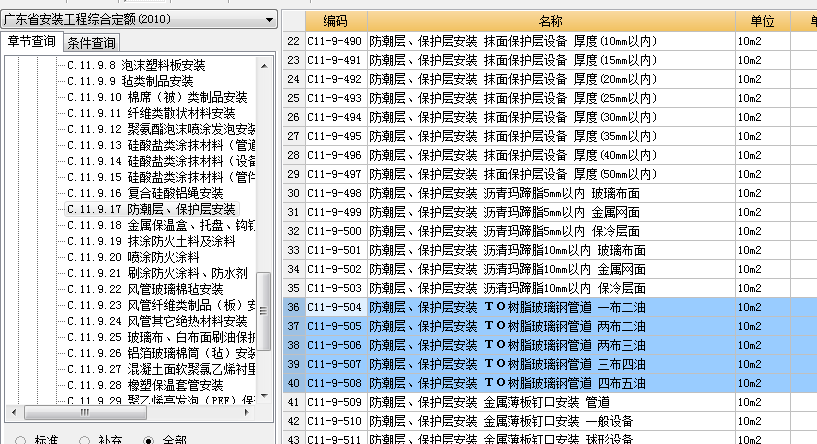Screen dimensions: 817x444
Task: Switch to the 条件查询 tab
Action: point(92,43)
